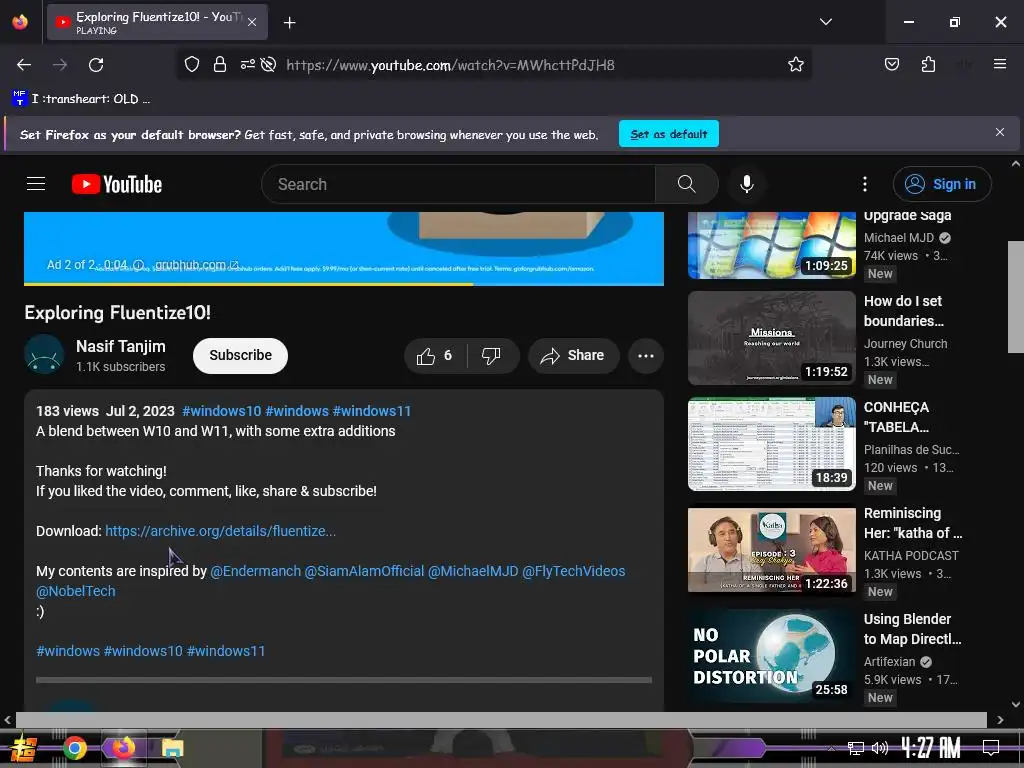
Task: Click the Share button
Action: [x=573, y=355]
